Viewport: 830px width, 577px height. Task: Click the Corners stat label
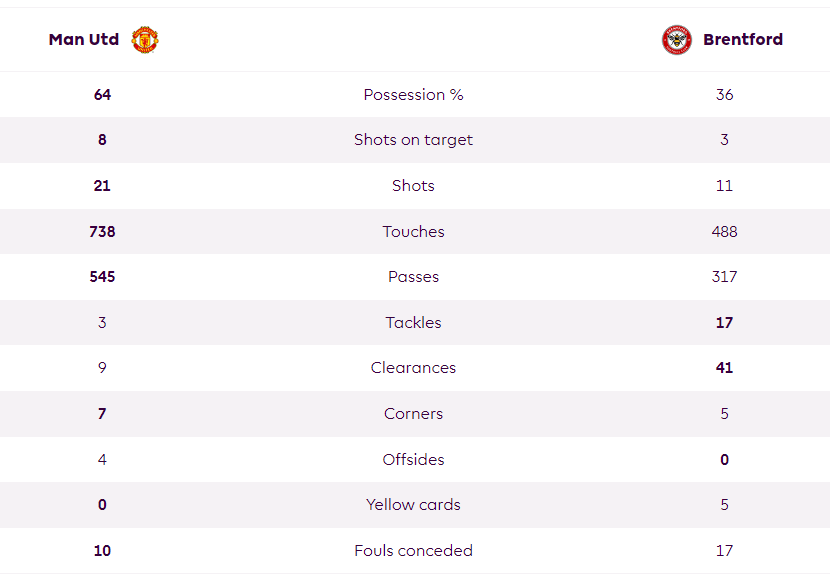(413, 414)
